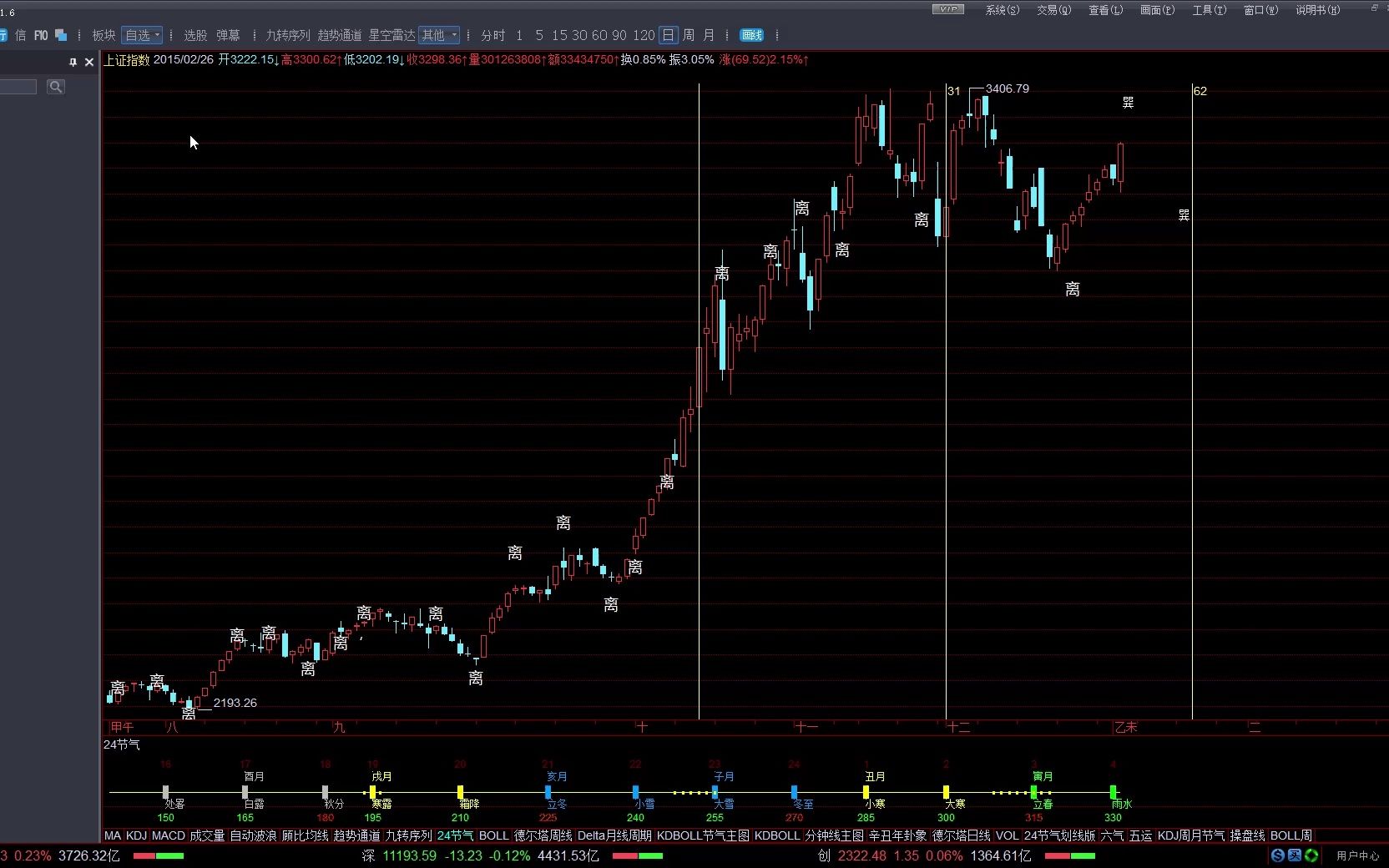
Task: Switch to 顾比均线 indicator tab
Action: point(305,835)
